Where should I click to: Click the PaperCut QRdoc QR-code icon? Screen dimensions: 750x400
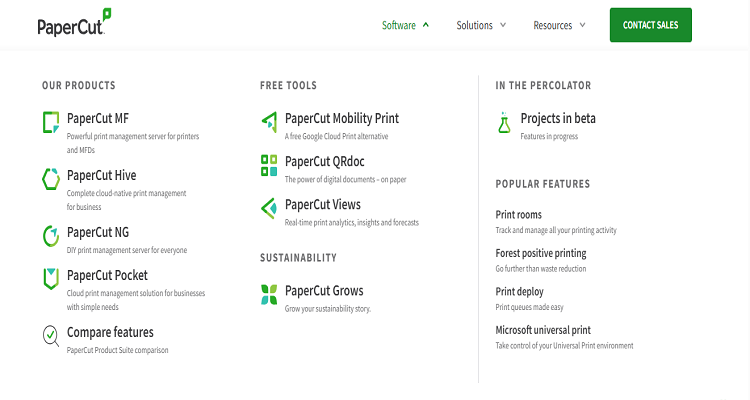pos(268,165)
